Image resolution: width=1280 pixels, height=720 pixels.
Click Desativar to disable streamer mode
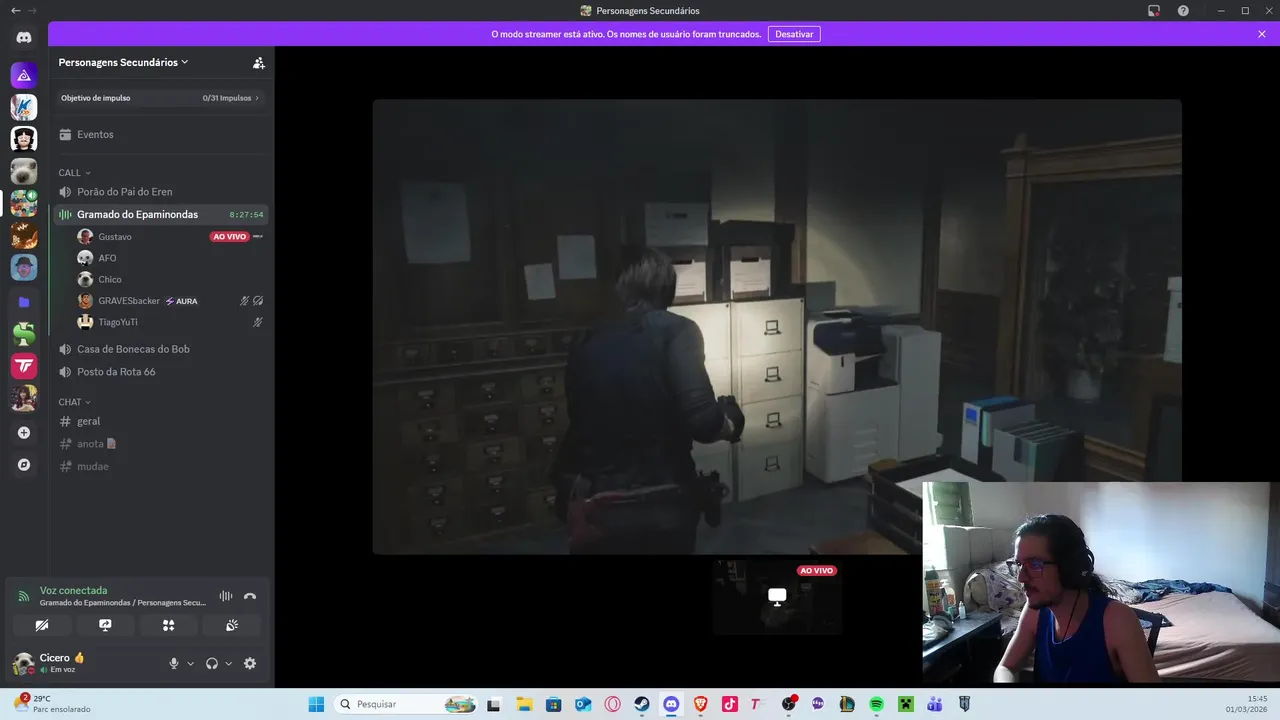pyautogui.click(x=794, y=34)
